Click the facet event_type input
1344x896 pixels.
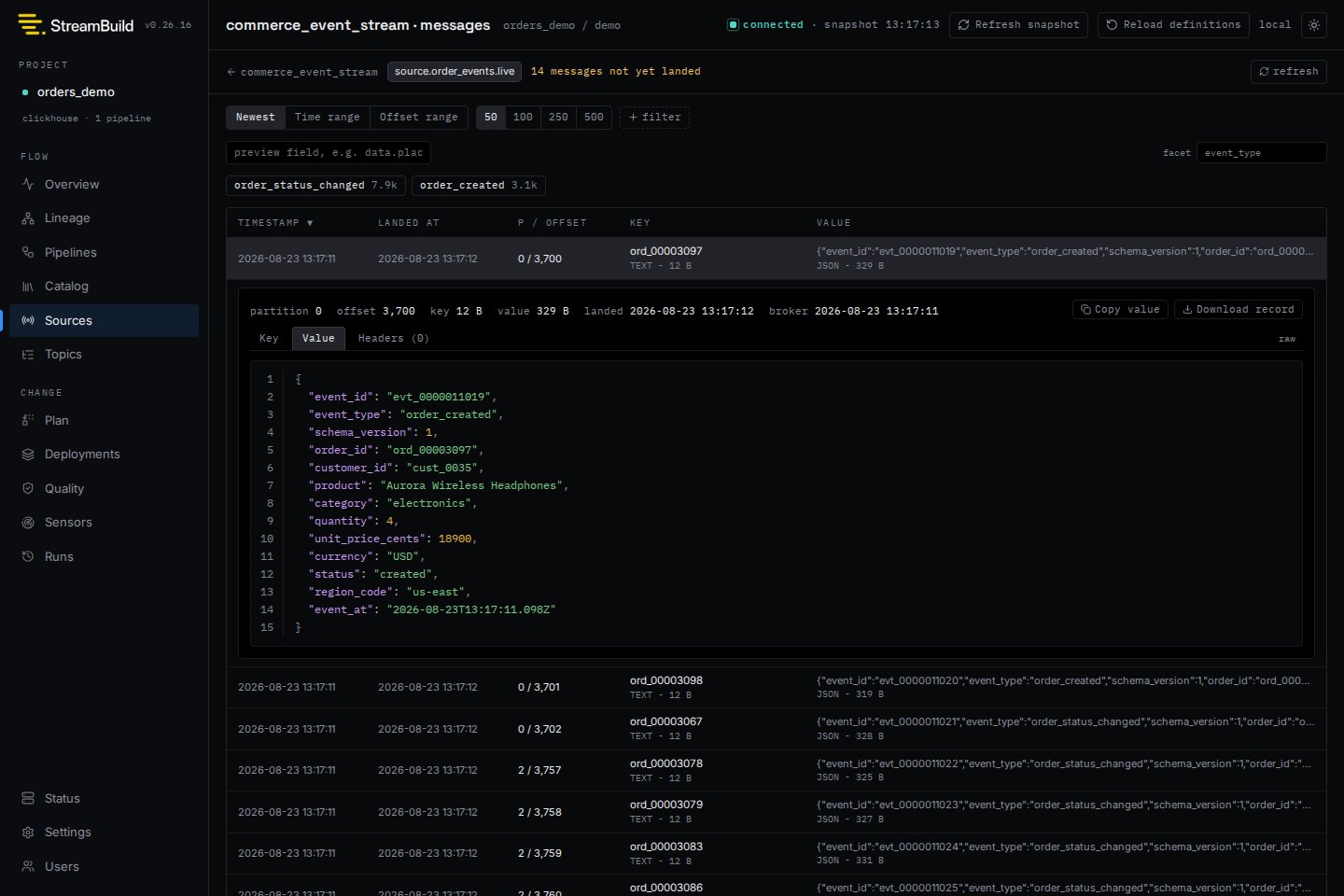coord(1261,152)
